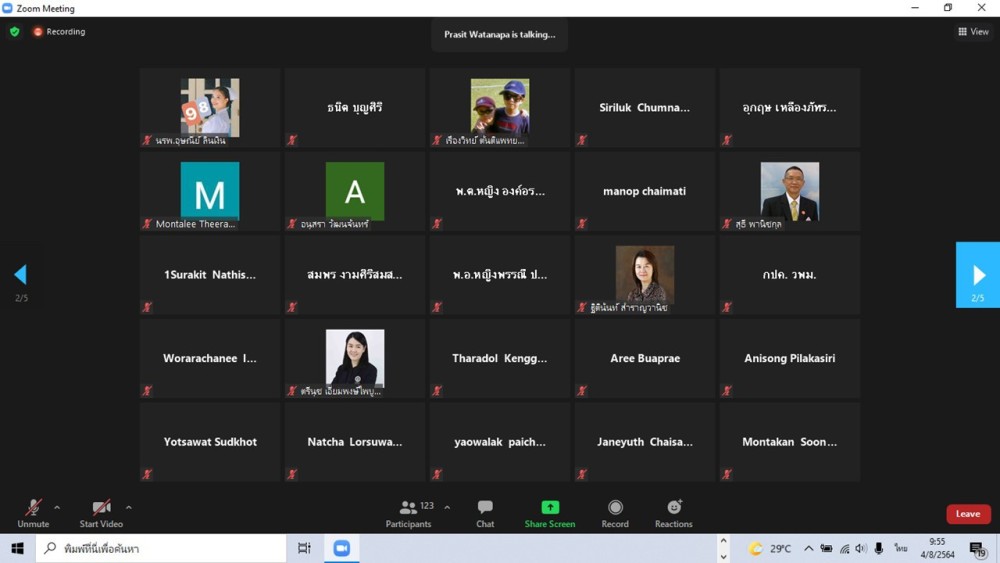Click the Share Screen icon
The image size is (1000, 563).
pyautogui.click(x=550, y=513)
